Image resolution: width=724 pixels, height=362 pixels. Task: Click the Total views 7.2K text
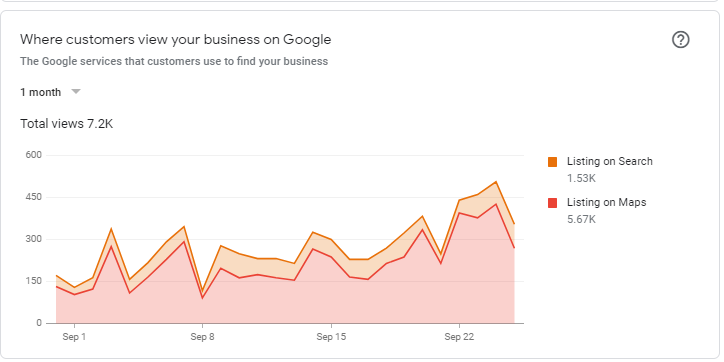coord(66,124)
